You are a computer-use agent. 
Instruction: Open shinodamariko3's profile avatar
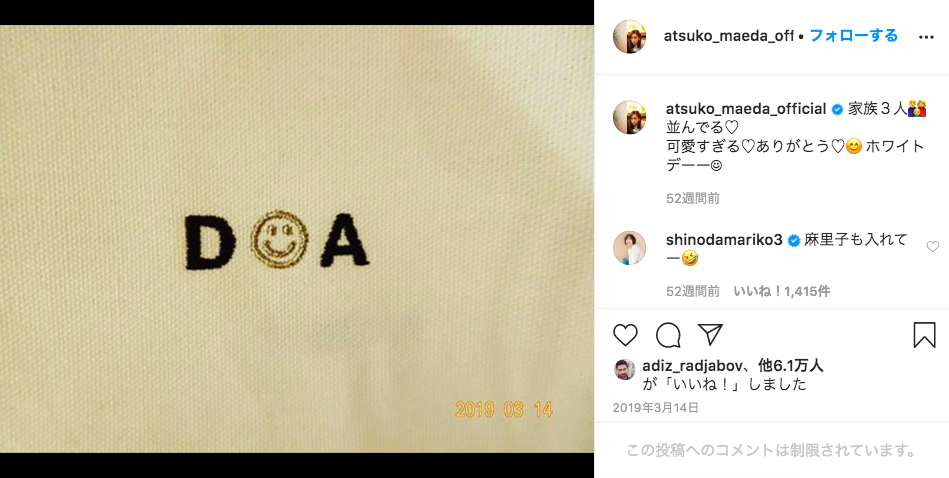[629, 247]
